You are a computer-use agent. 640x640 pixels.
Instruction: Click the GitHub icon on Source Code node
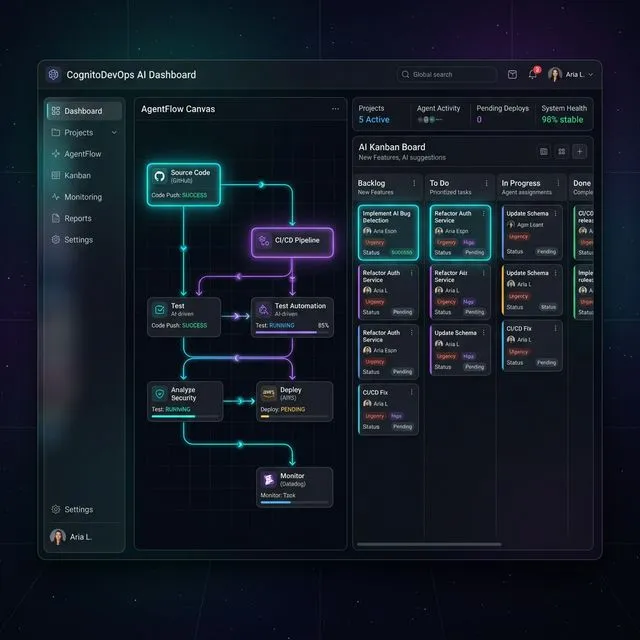[160, 176]
